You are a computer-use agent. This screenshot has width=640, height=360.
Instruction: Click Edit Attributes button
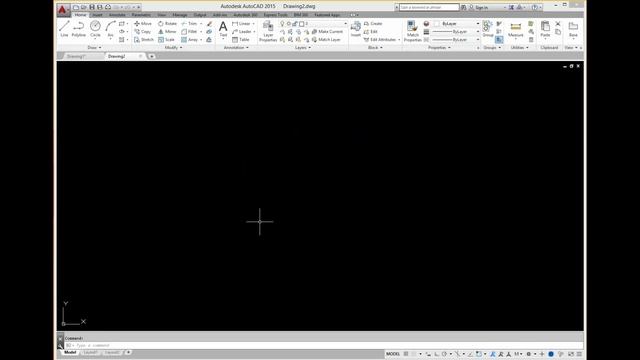380,40
